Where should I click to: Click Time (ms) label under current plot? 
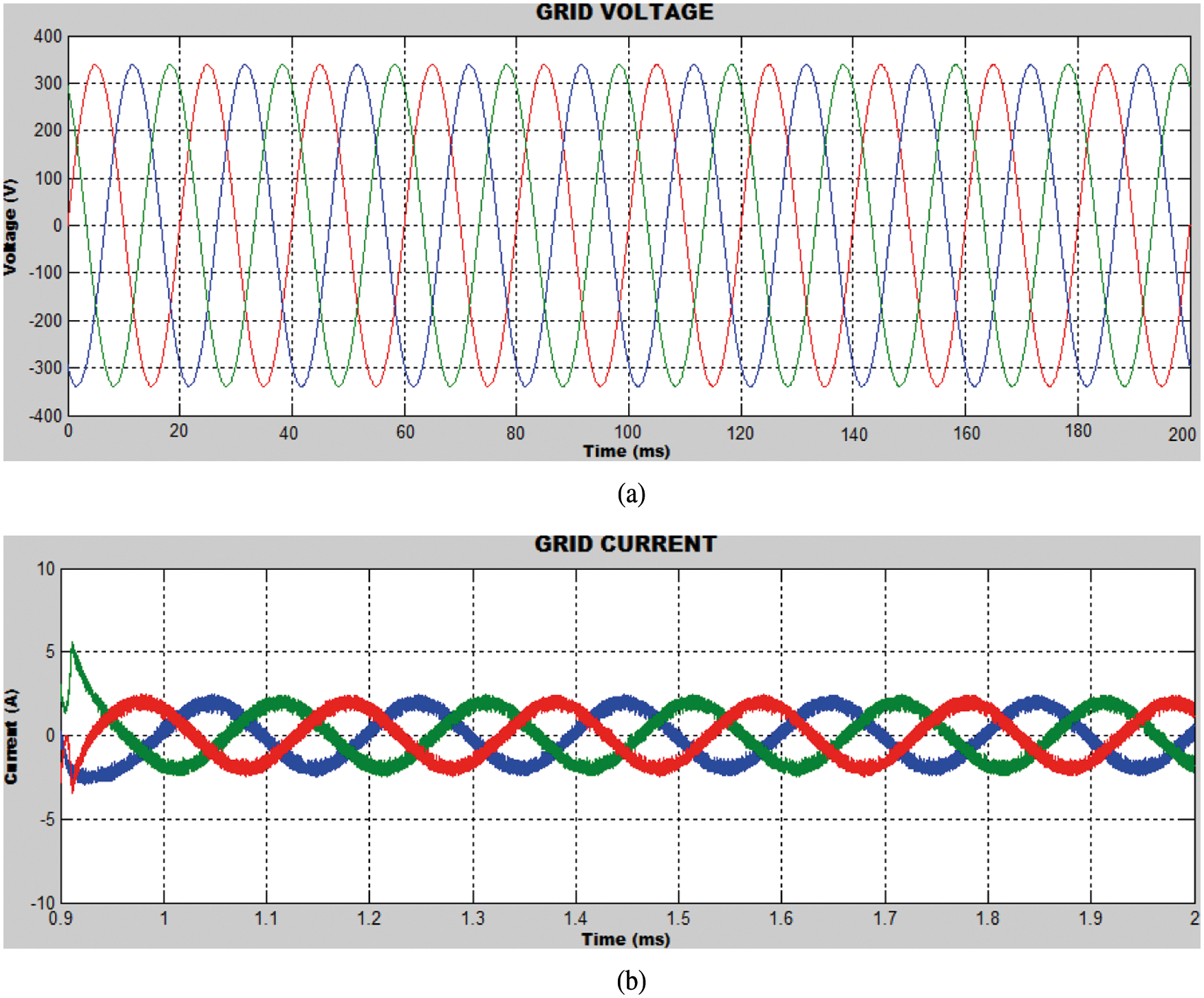[x=625, y=939]
